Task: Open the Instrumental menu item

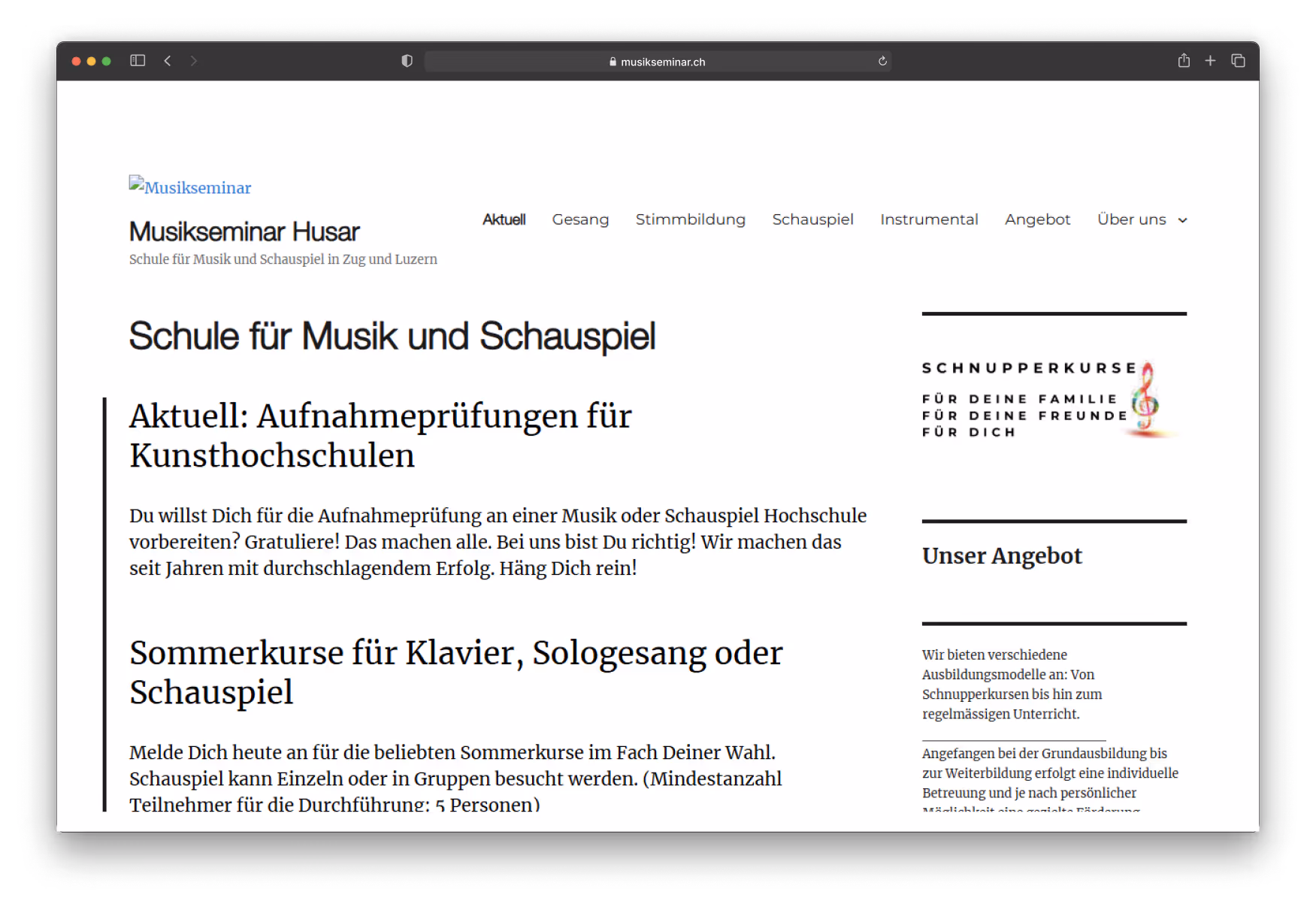Action: 929,219
